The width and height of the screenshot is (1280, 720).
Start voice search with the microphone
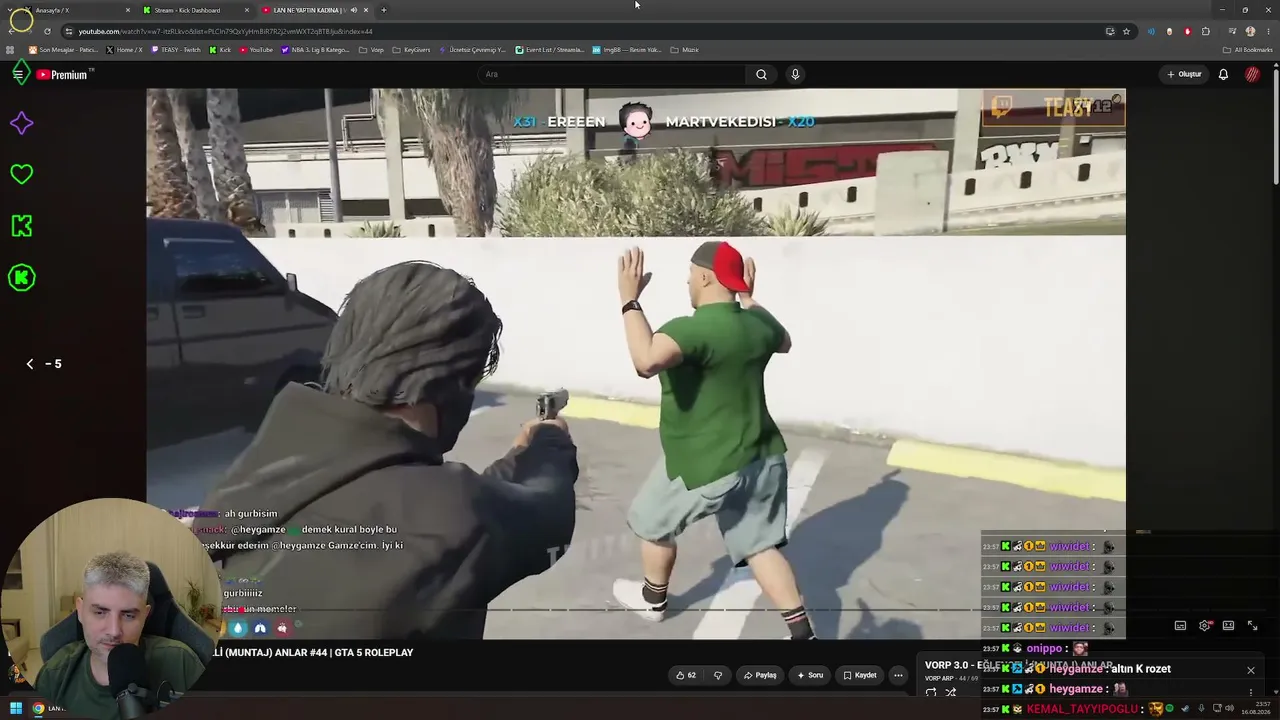795,74
